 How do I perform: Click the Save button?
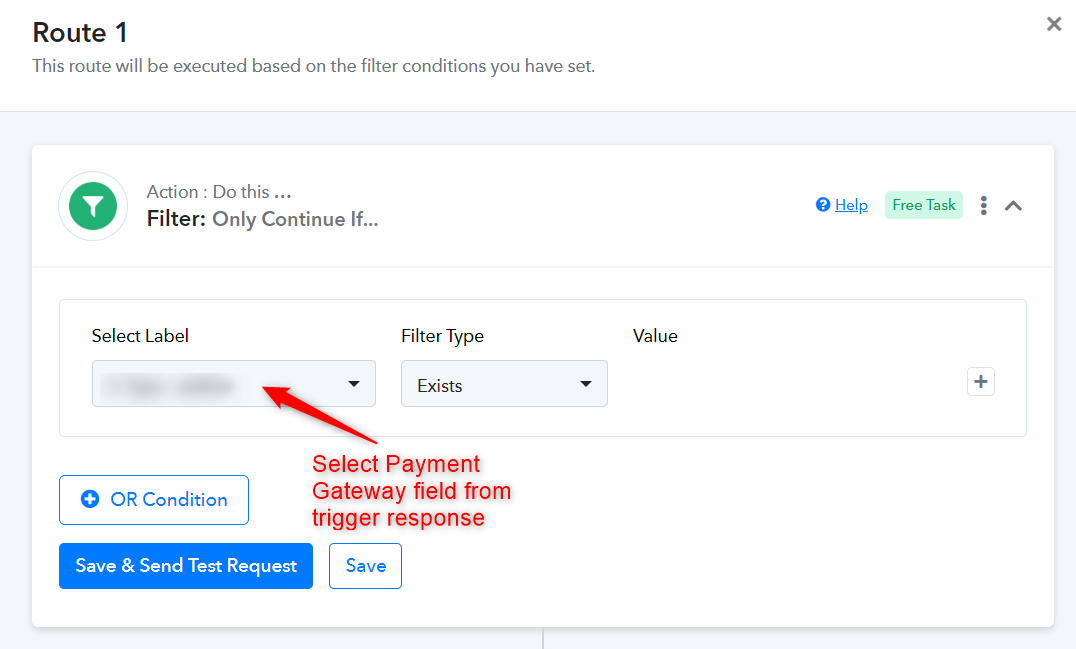pyautogui.click(x=365, y=566)
